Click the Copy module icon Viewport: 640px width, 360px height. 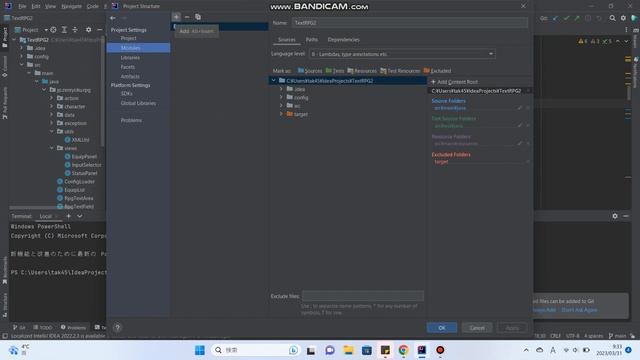(198, 17)
